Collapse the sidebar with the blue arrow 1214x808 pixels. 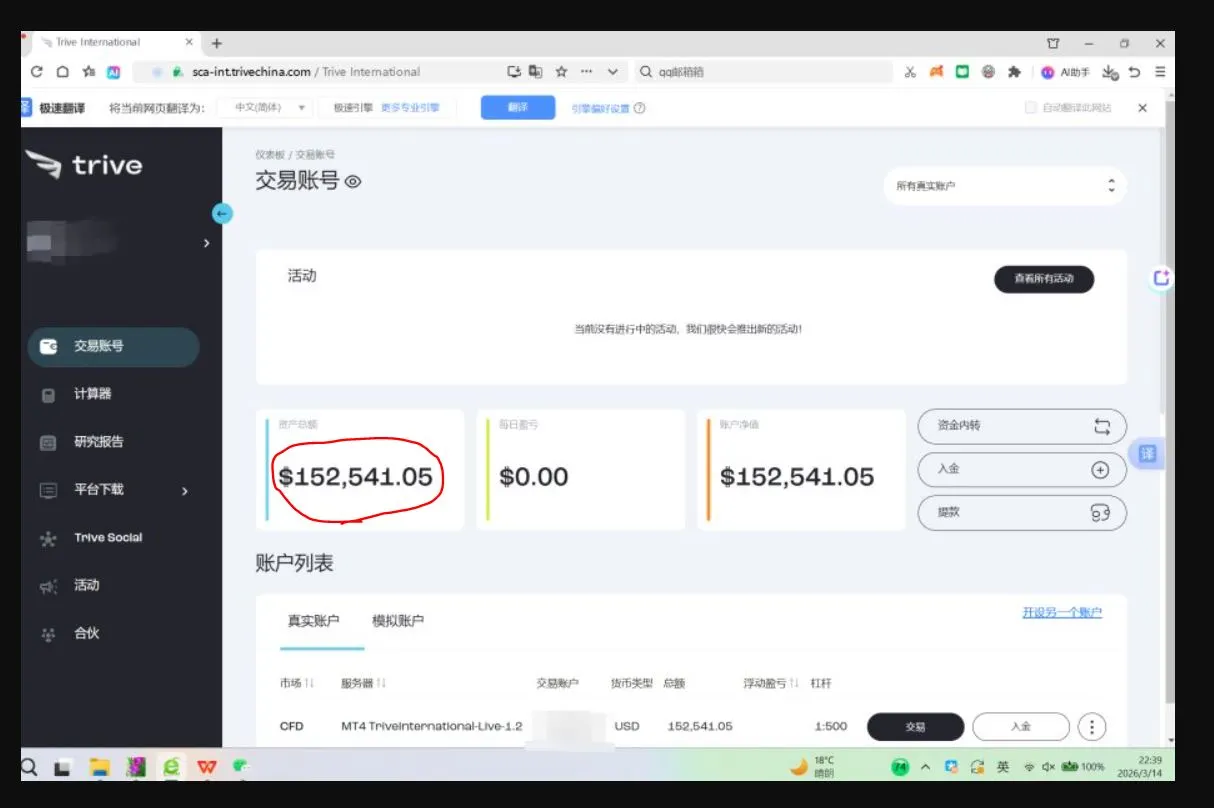(x=222, y=213)
